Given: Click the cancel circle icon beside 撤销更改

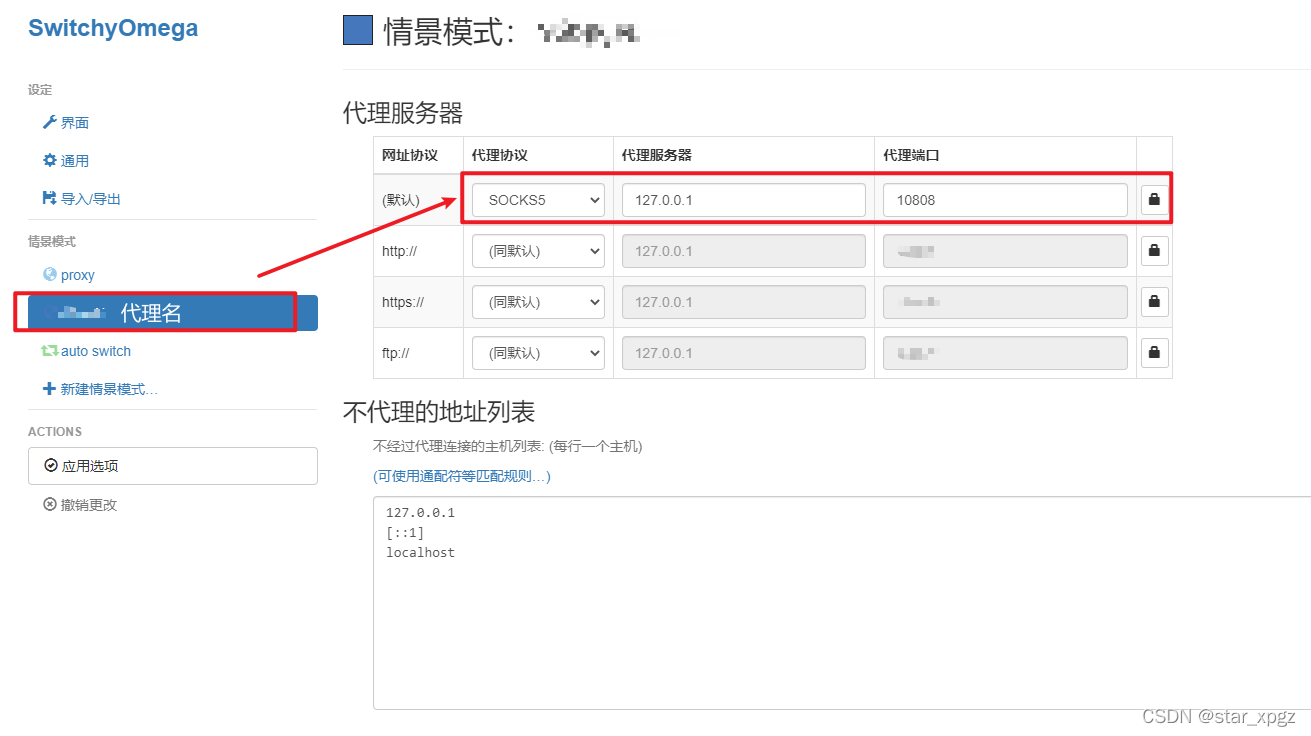Looking at the screenshot, I should [x=50, y=504].
